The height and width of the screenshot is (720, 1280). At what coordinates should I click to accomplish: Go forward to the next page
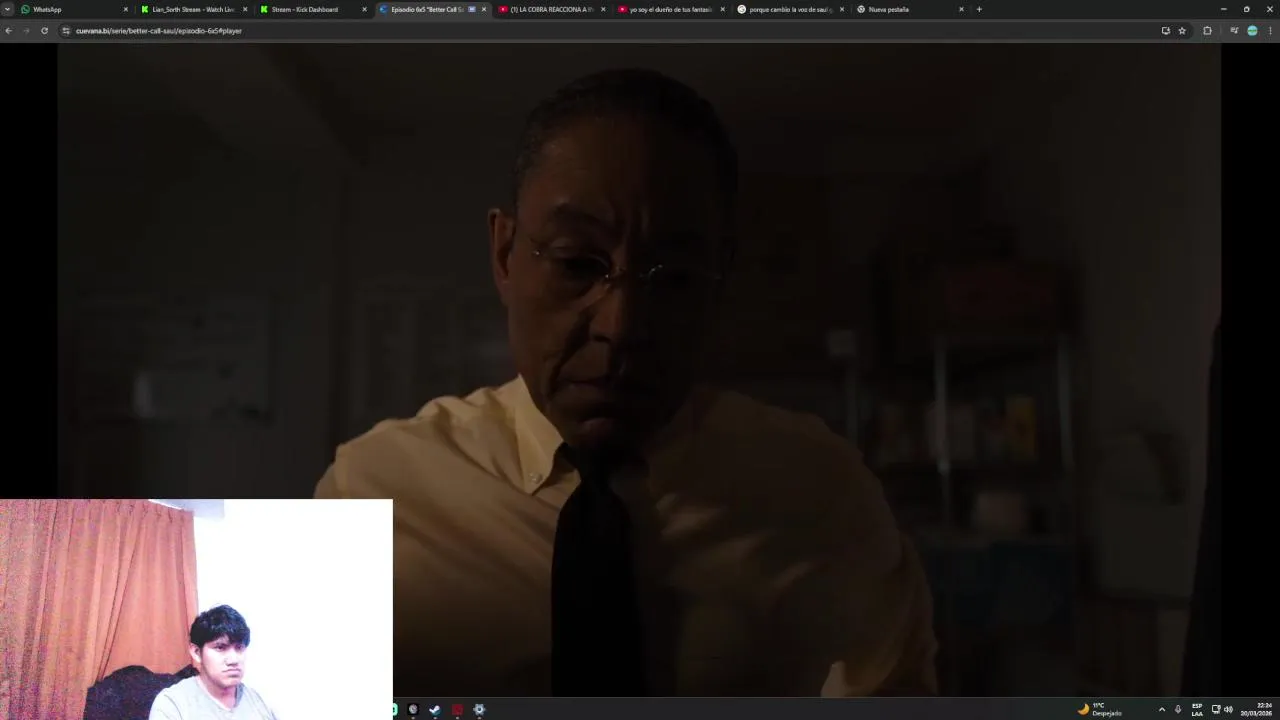click(26, 31)
